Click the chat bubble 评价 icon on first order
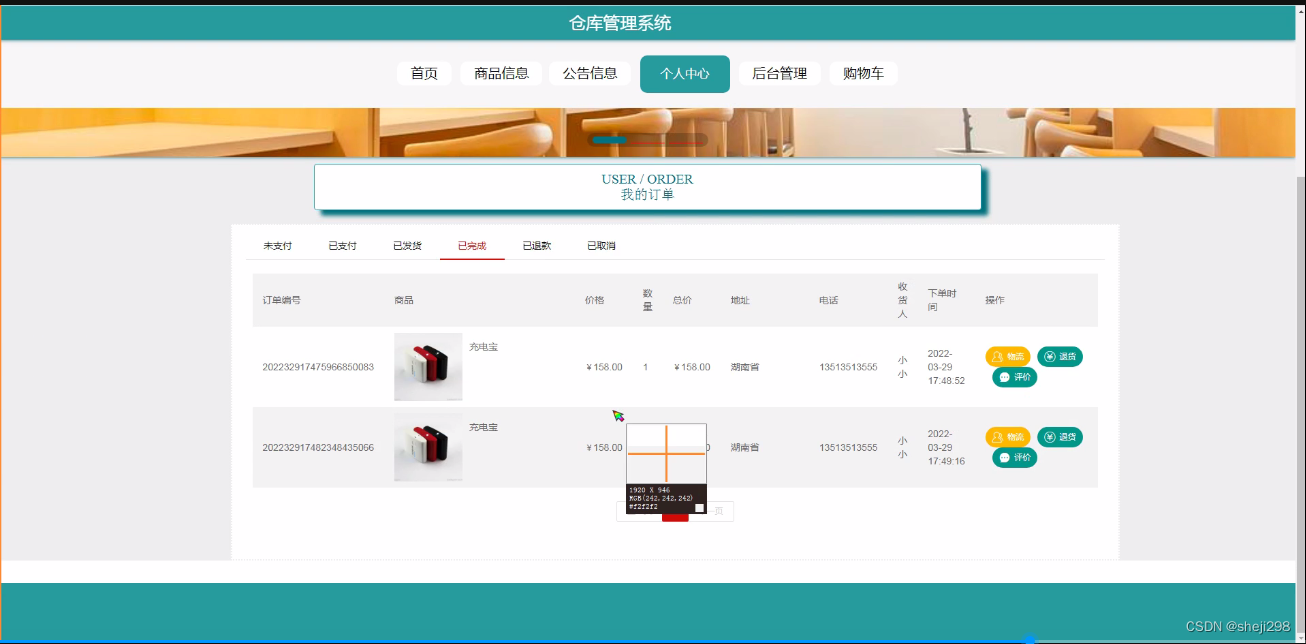1306x644 pixels. 1014,377
